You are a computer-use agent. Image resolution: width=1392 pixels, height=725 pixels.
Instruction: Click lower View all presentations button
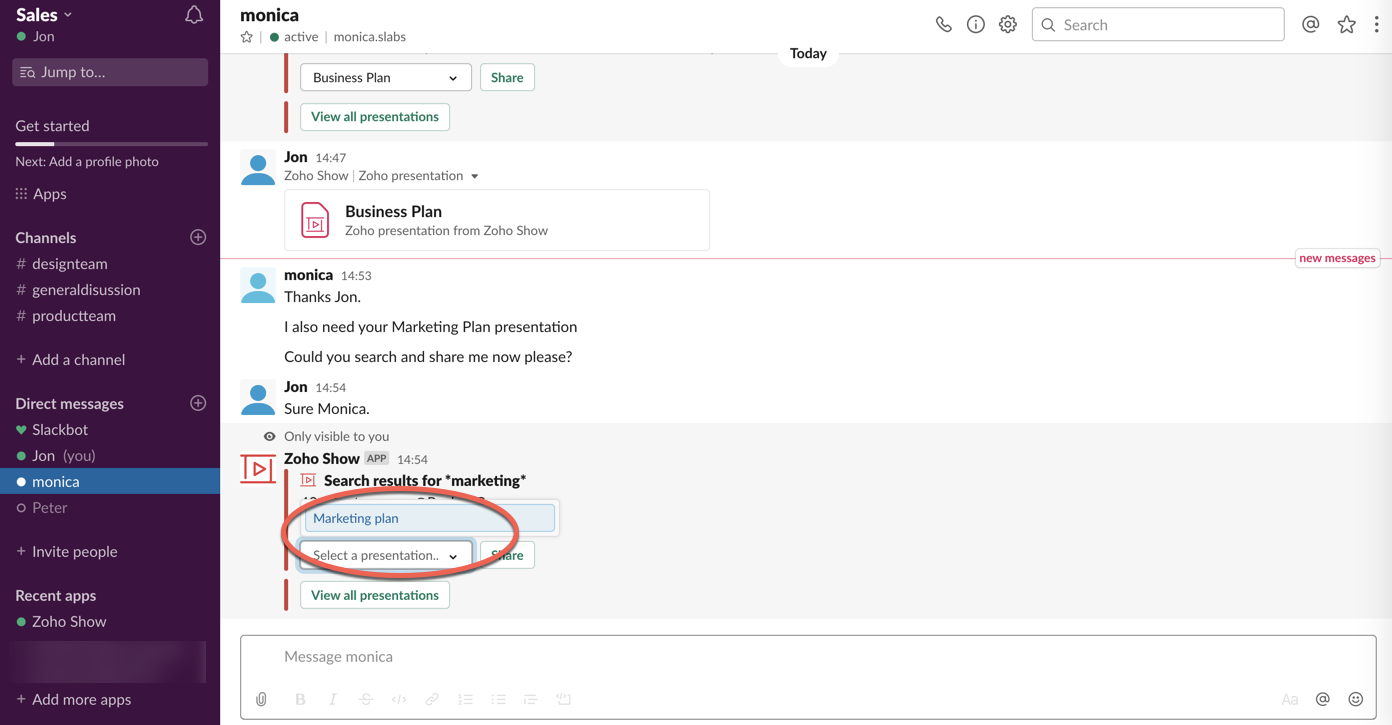(375, 595)
